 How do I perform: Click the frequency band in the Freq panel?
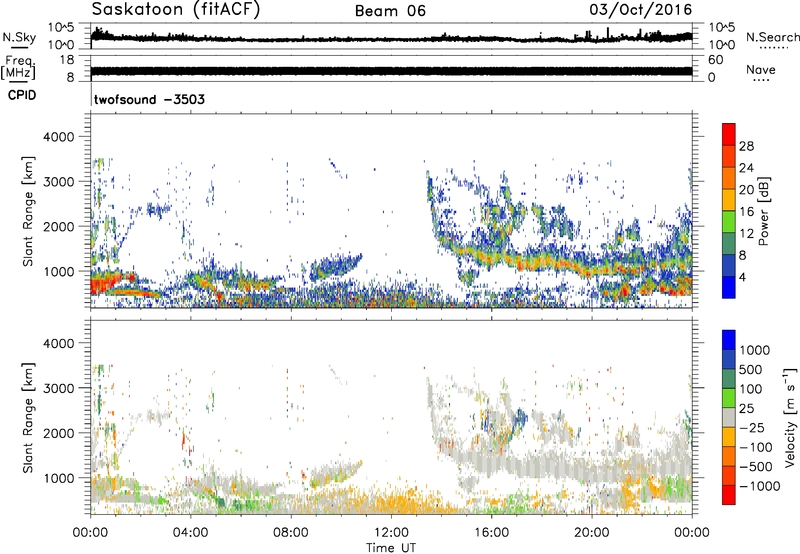pyautogui.click(x=391, y=71)
